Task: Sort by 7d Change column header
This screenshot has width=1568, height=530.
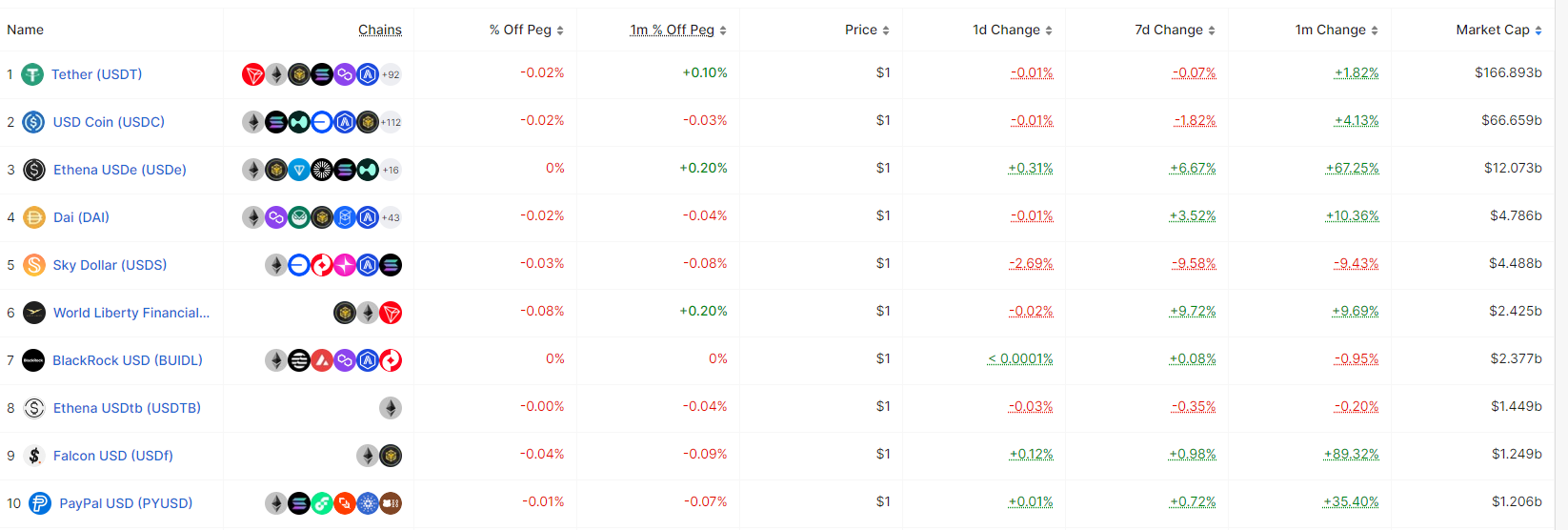Action: coord(1175,30)
